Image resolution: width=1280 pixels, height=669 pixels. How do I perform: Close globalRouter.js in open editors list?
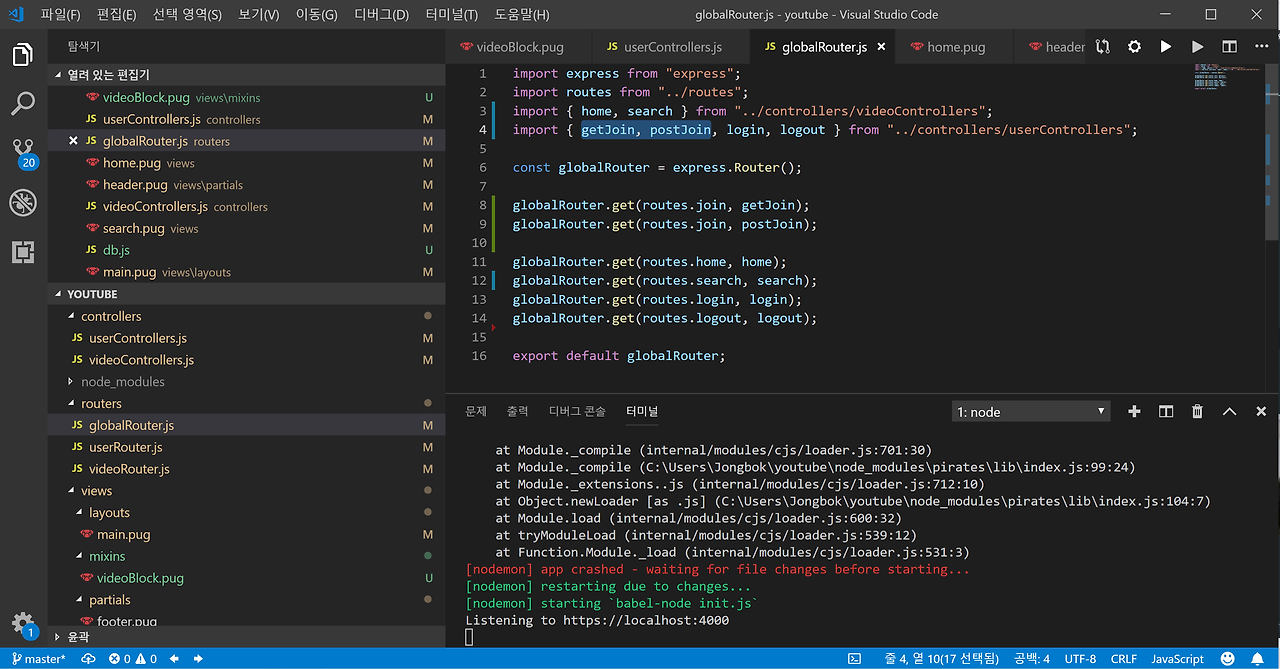[73, 141]
